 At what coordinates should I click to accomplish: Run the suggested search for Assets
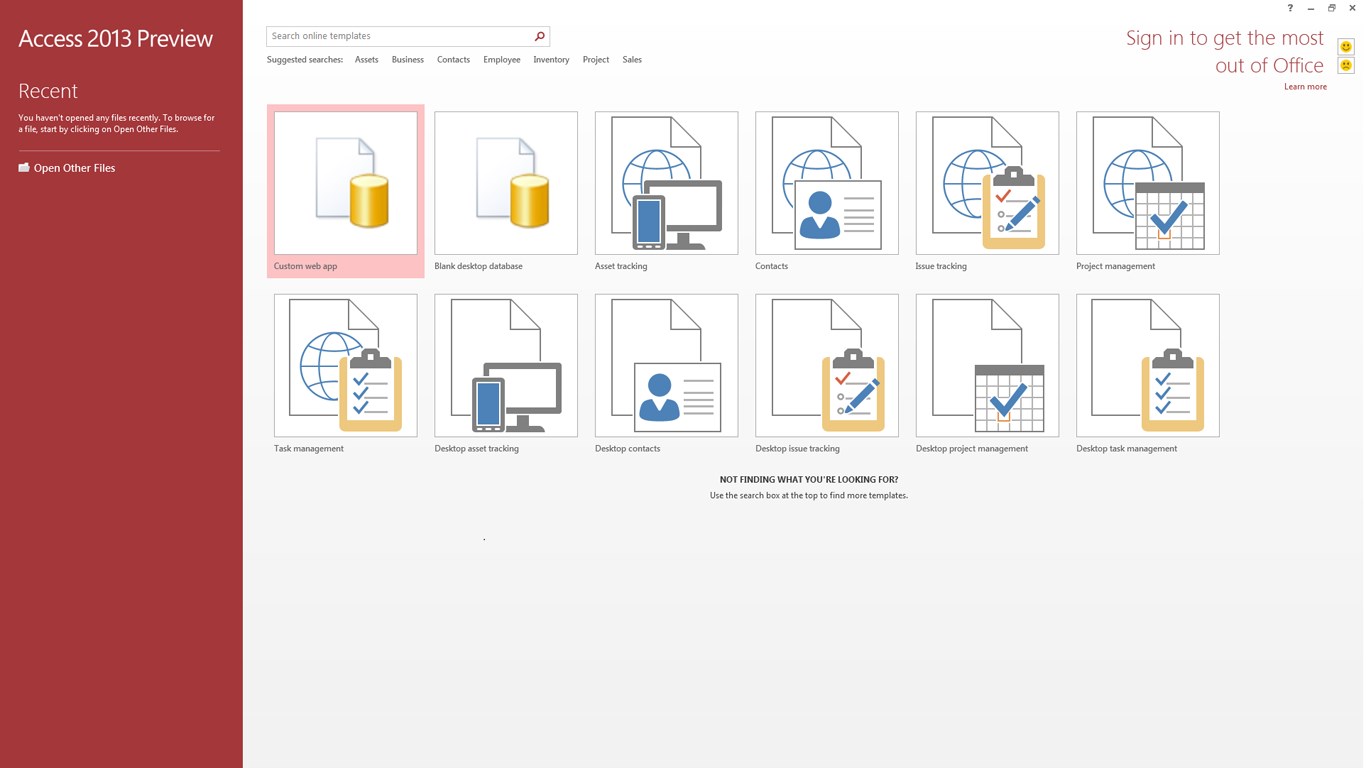(x=366, y=59)
